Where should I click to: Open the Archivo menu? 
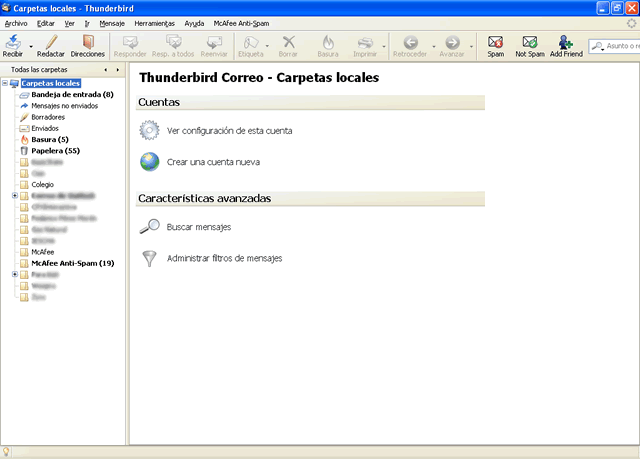16,24
